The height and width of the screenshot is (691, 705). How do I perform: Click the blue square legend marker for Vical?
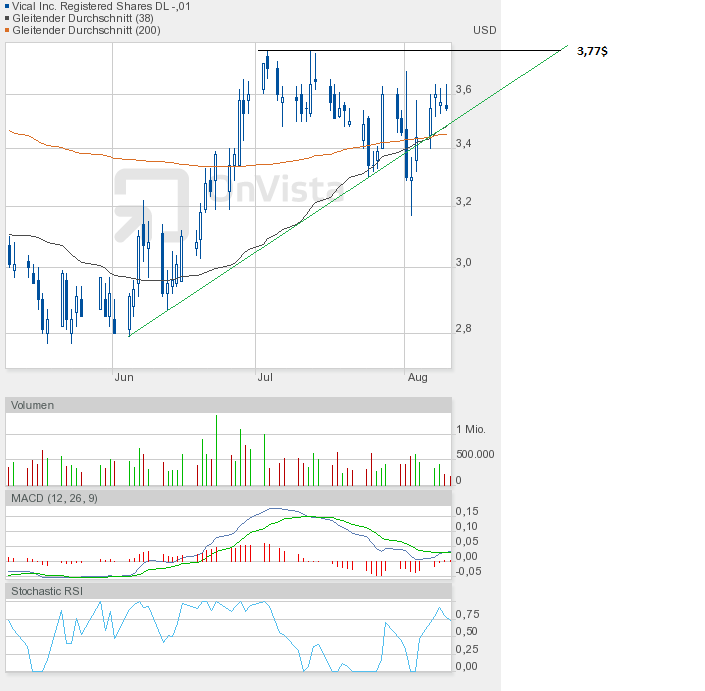pyautogui.click(x=7, y=6)
